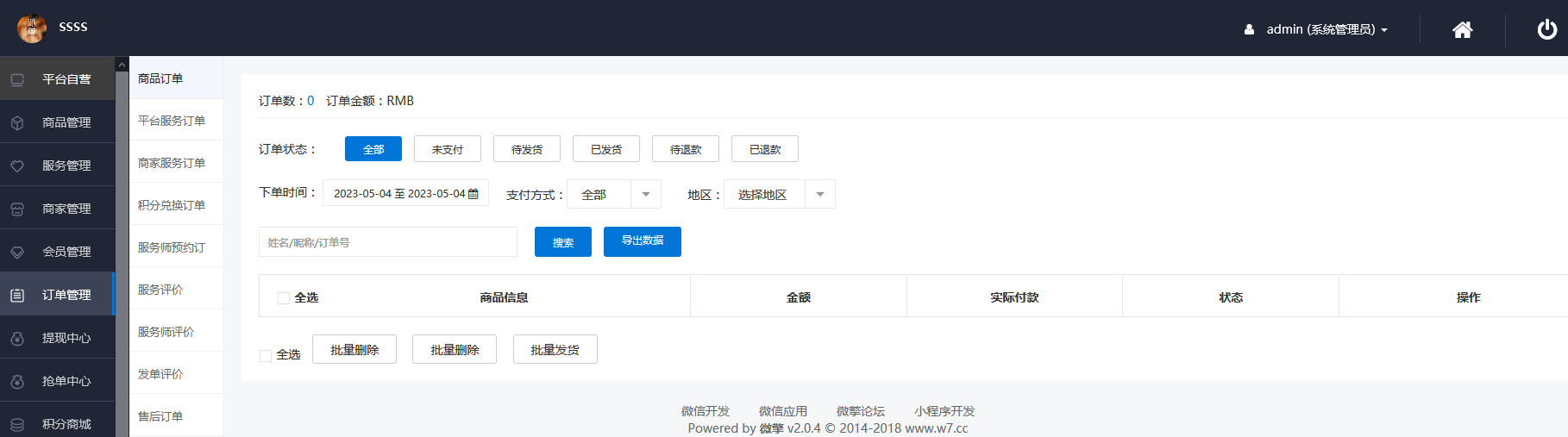Viewport: 1568px width, 437px height.
Task: Click the 实际付款 column header
Action: point(1014,297)
